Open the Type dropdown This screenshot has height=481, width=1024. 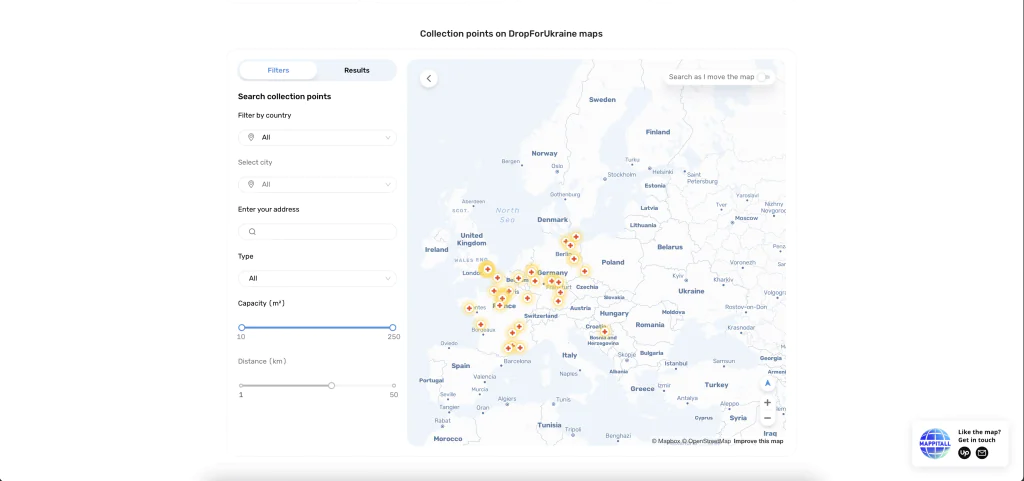pyautogui.click(x=317, y=279)
